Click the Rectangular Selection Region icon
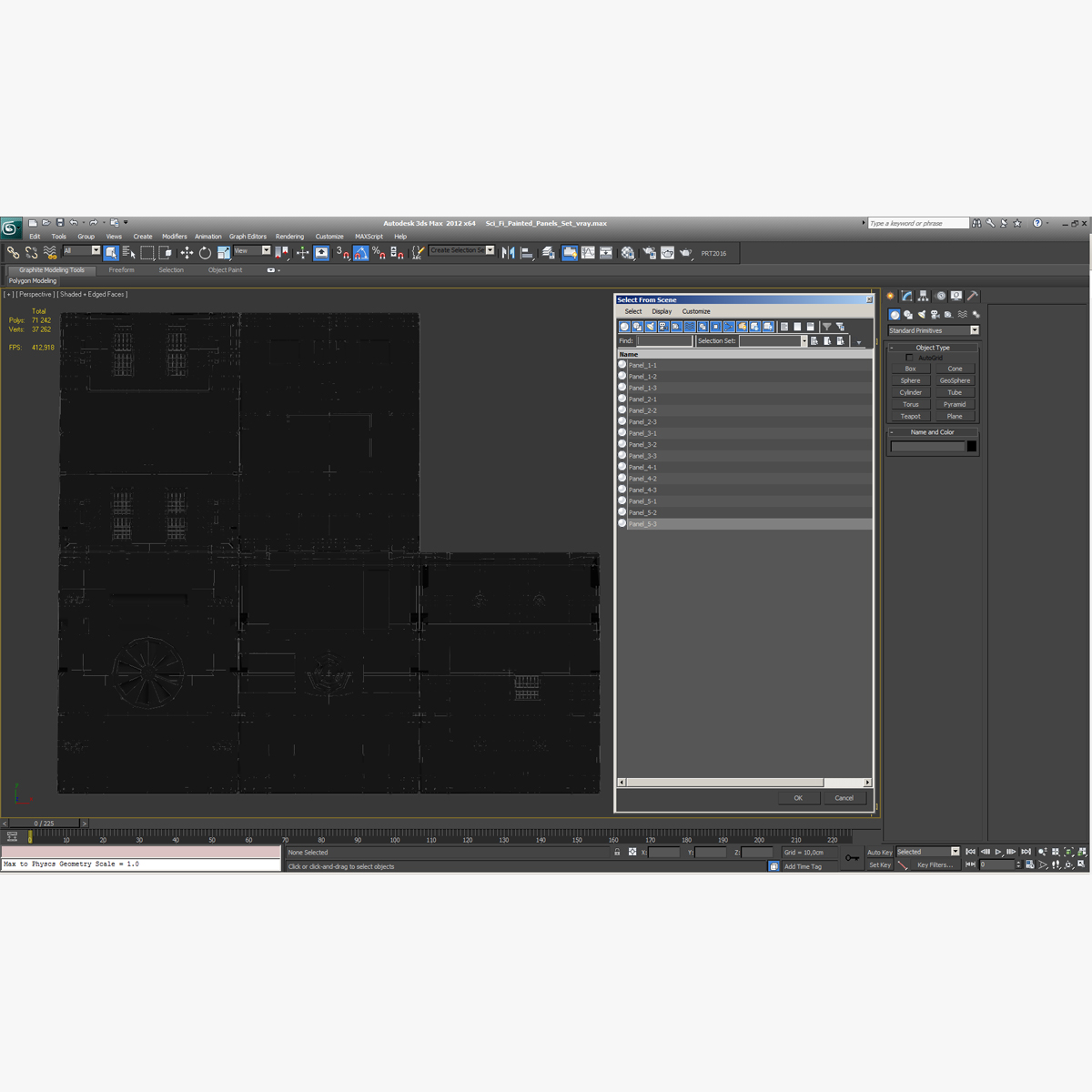 pyautogui.click(x=147, y=253)
